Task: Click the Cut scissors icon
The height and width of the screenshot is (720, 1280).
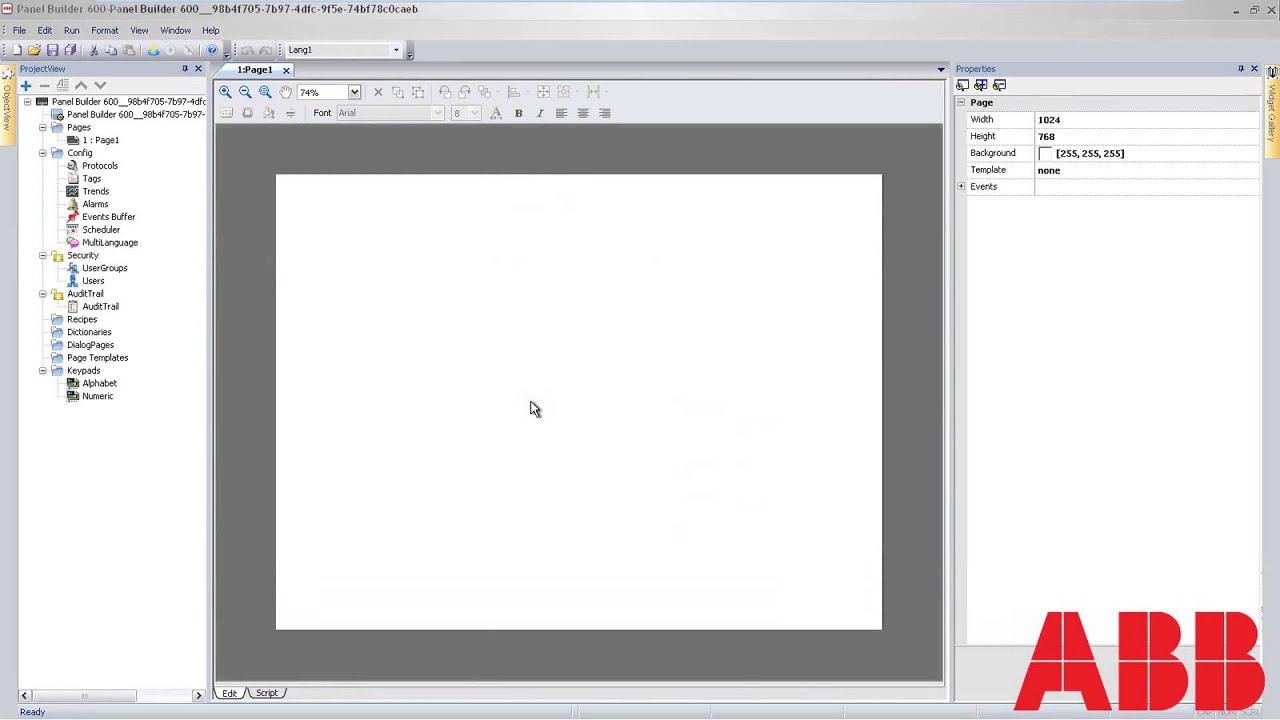Action: pos(94,50)
